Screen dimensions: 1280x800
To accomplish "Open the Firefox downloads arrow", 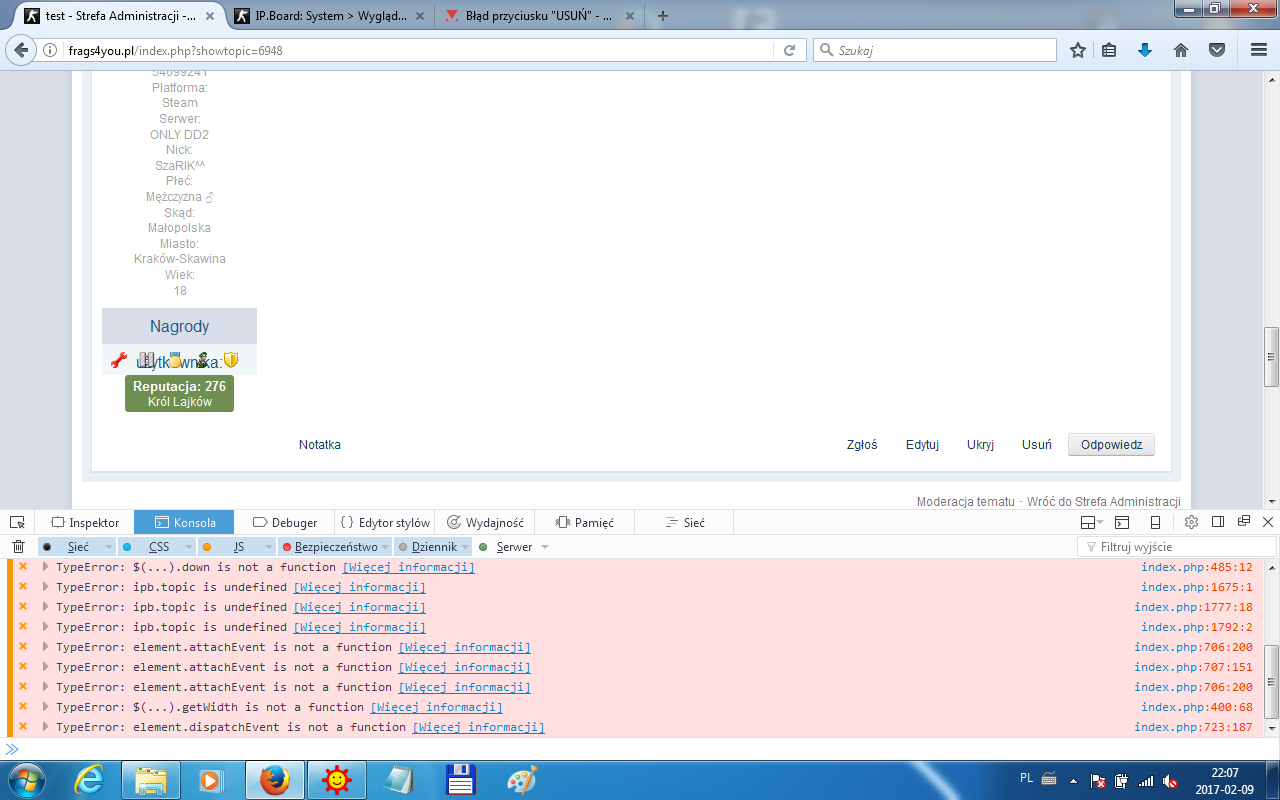I will 1145,50.
